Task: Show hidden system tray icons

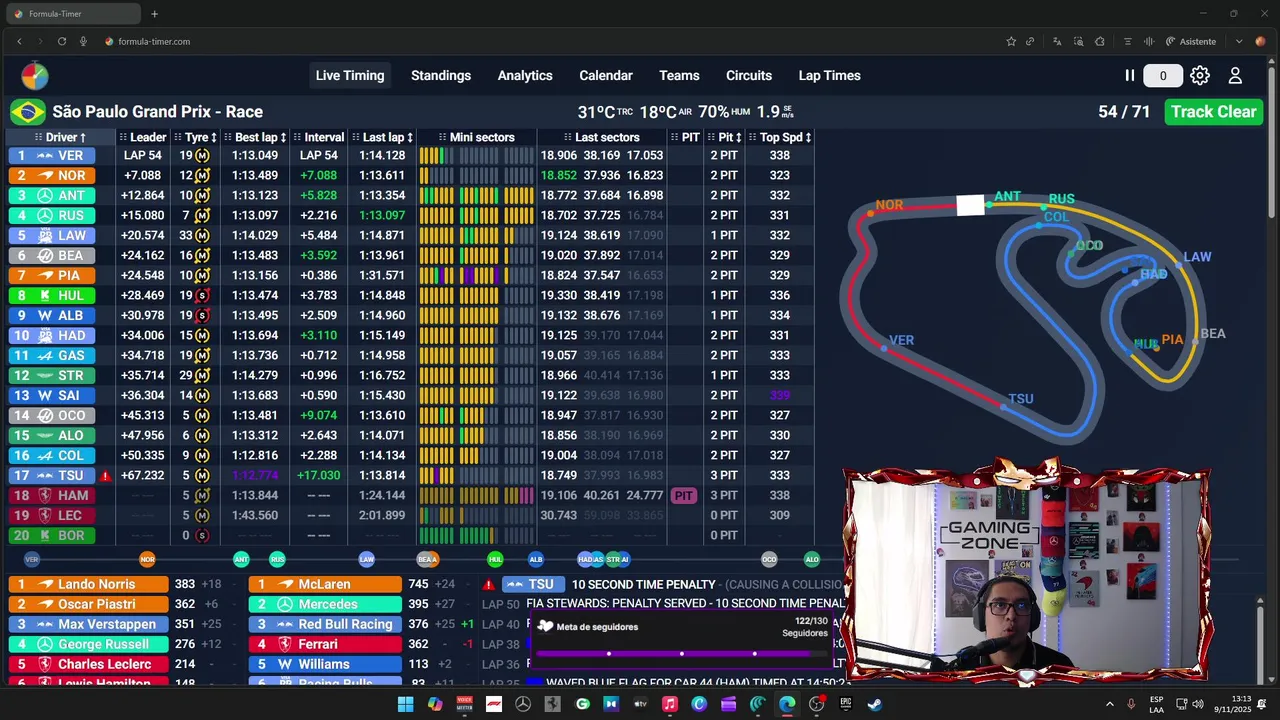Action: tap(1109, 704)
